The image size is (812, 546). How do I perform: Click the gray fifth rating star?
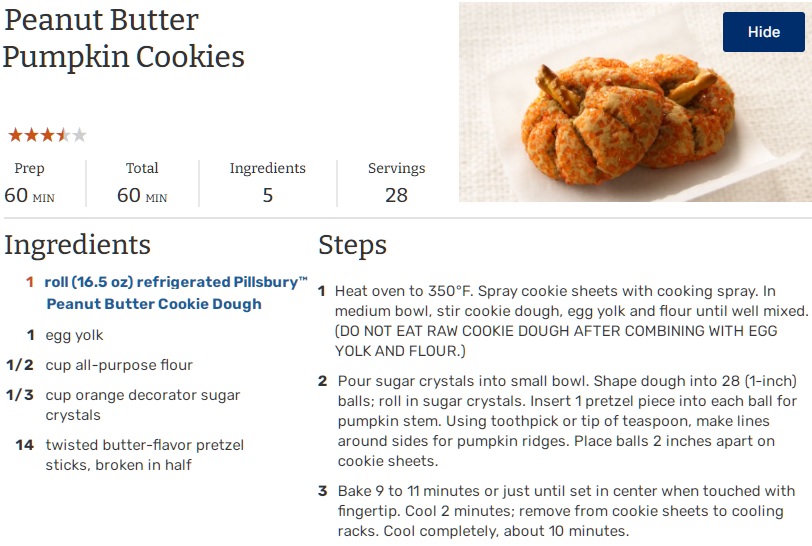tap(79, 135)
